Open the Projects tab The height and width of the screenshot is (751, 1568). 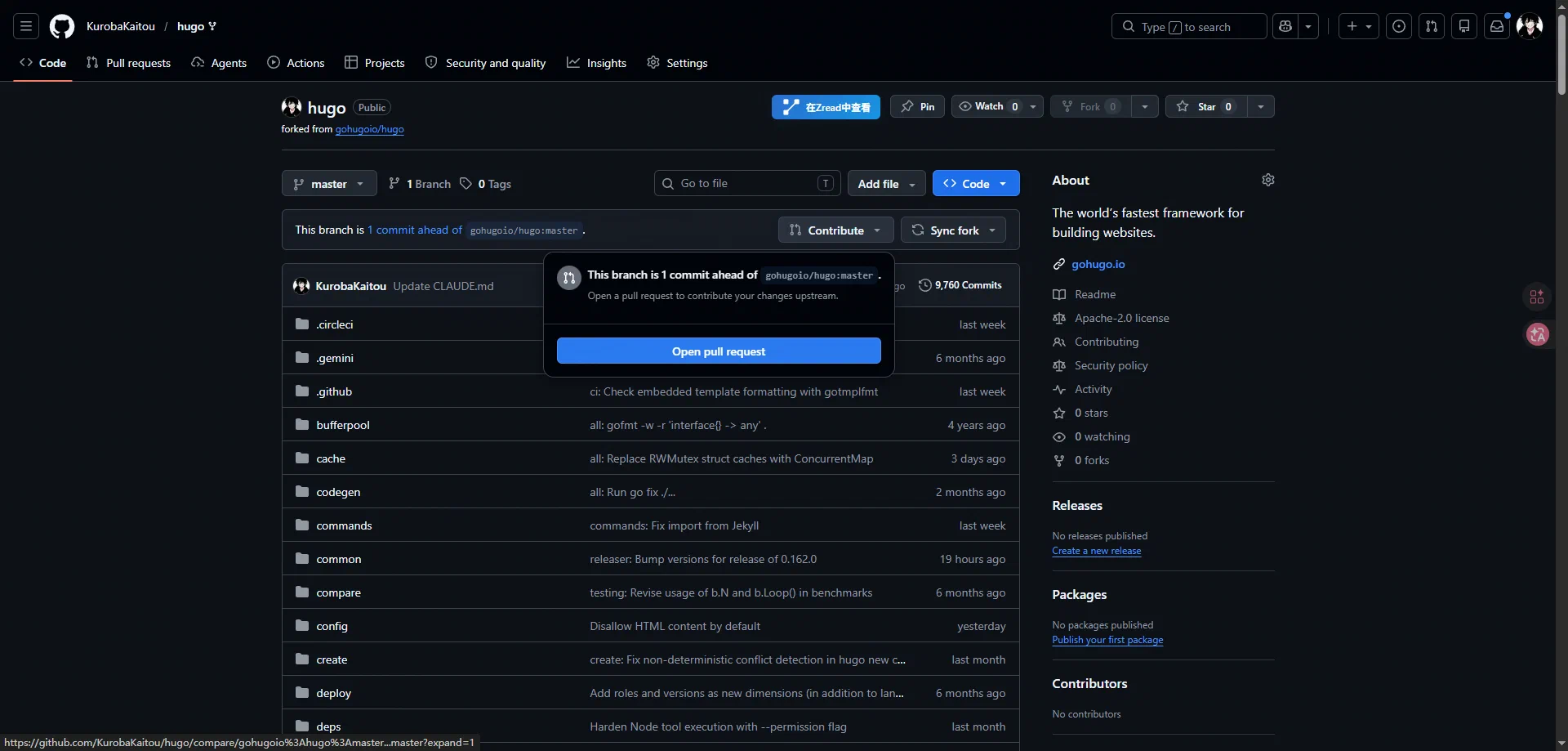(x=375, y=63)
